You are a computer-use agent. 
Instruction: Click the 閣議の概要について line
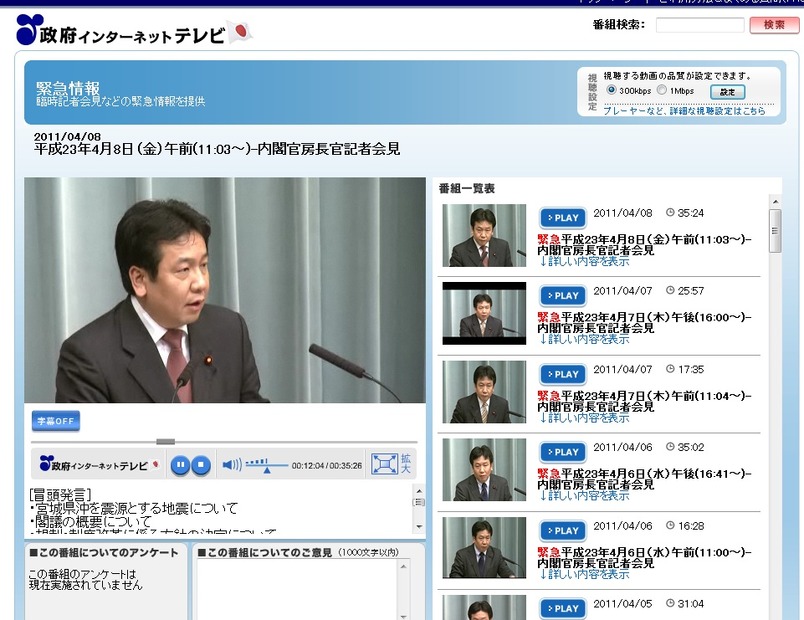click(x=91, y=522)
